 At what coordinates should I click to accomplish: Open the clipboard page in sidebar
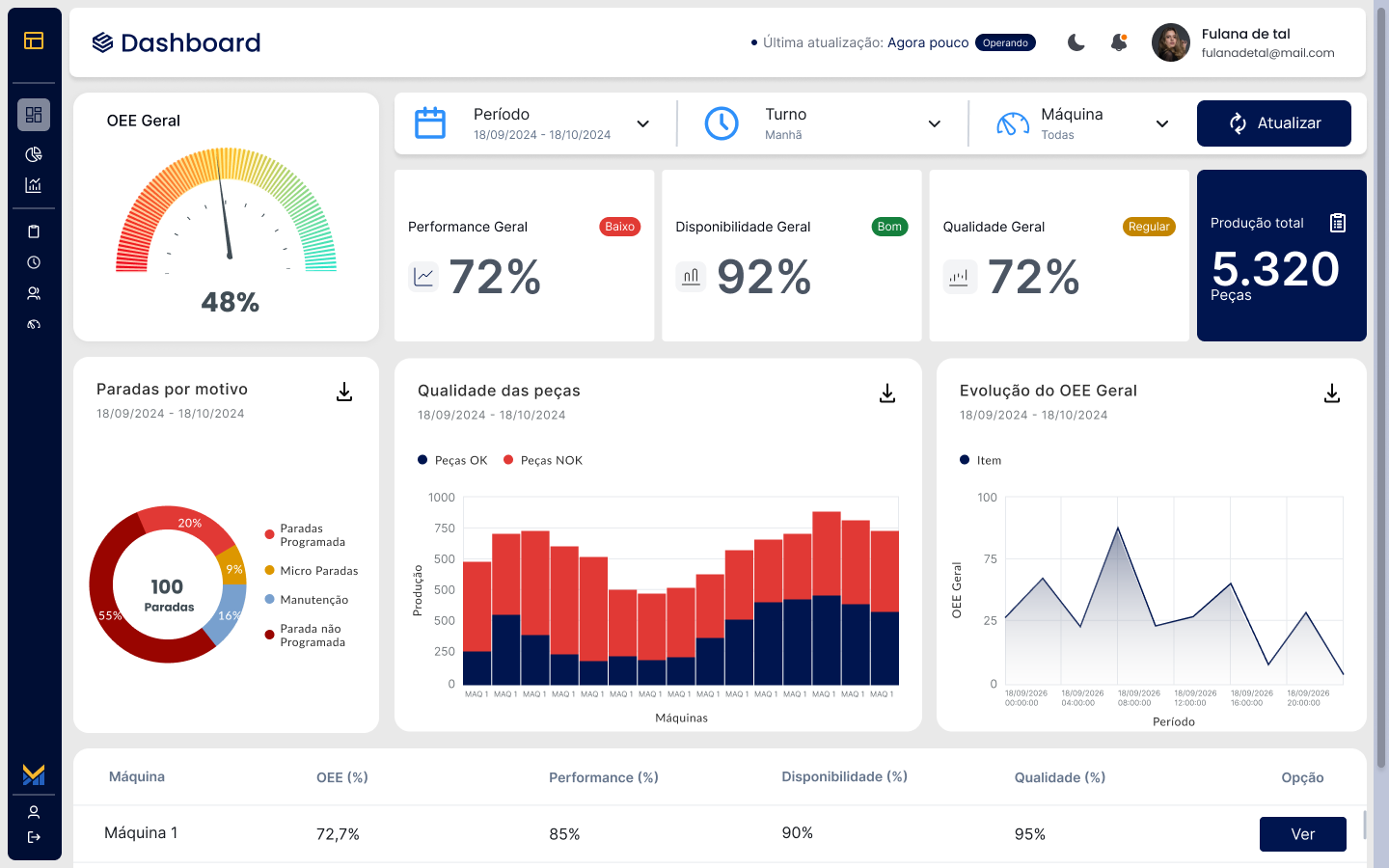click(x=34, y=231)
